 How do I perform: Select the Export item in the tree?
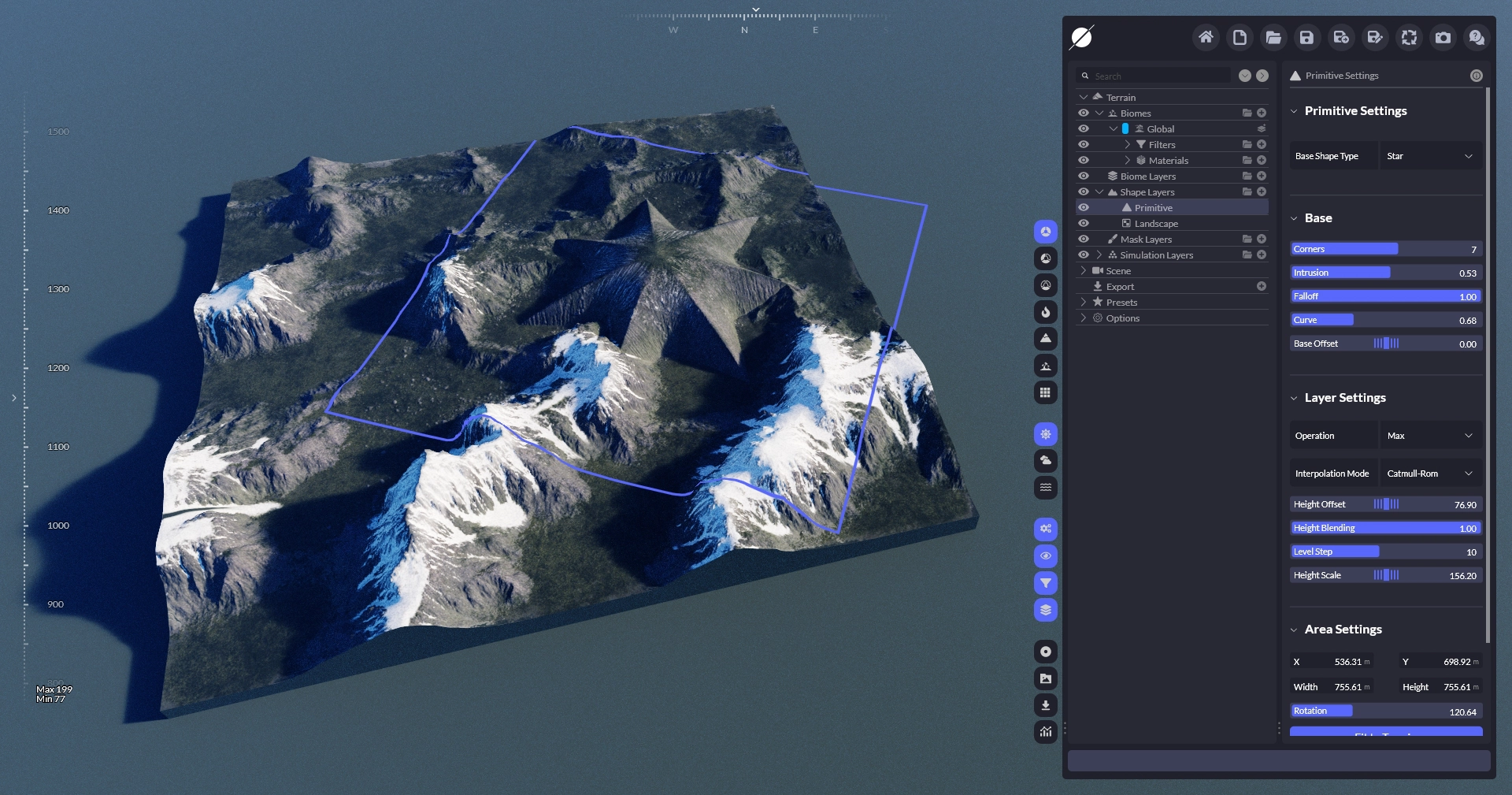[x=1120, y=287]
